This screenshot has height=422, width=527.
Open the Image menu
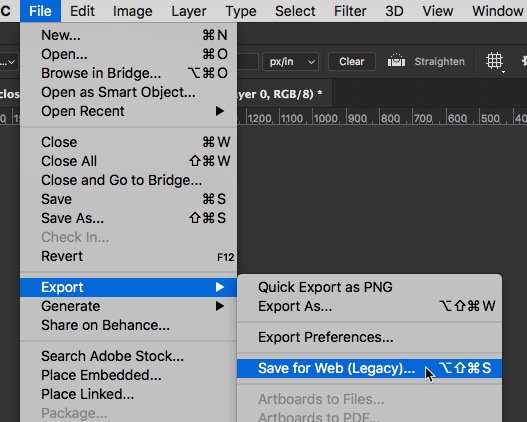(x=132, y=11)
